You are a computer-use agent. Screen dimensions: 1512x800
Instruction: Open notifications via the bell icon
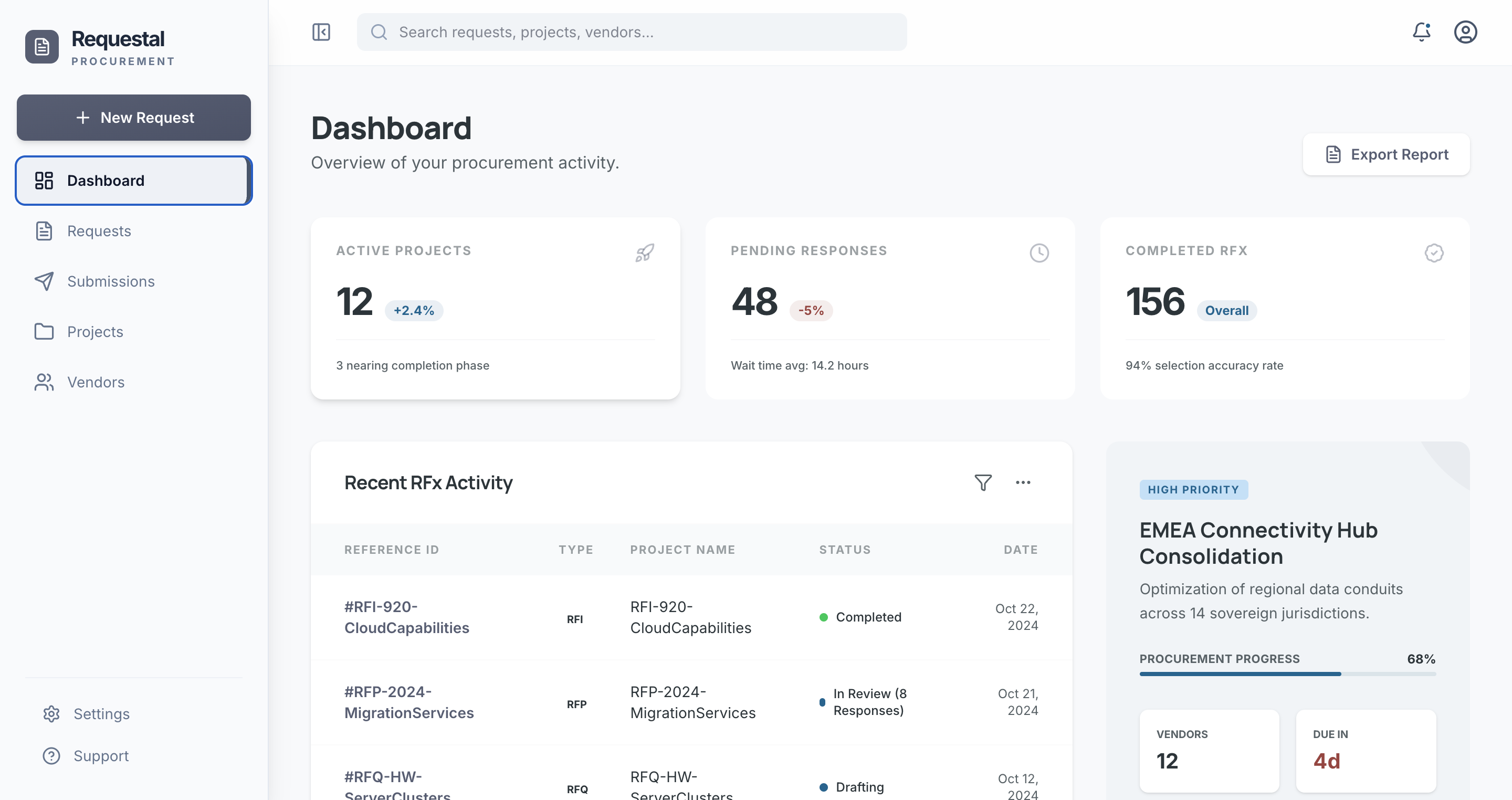[1422, 32]
